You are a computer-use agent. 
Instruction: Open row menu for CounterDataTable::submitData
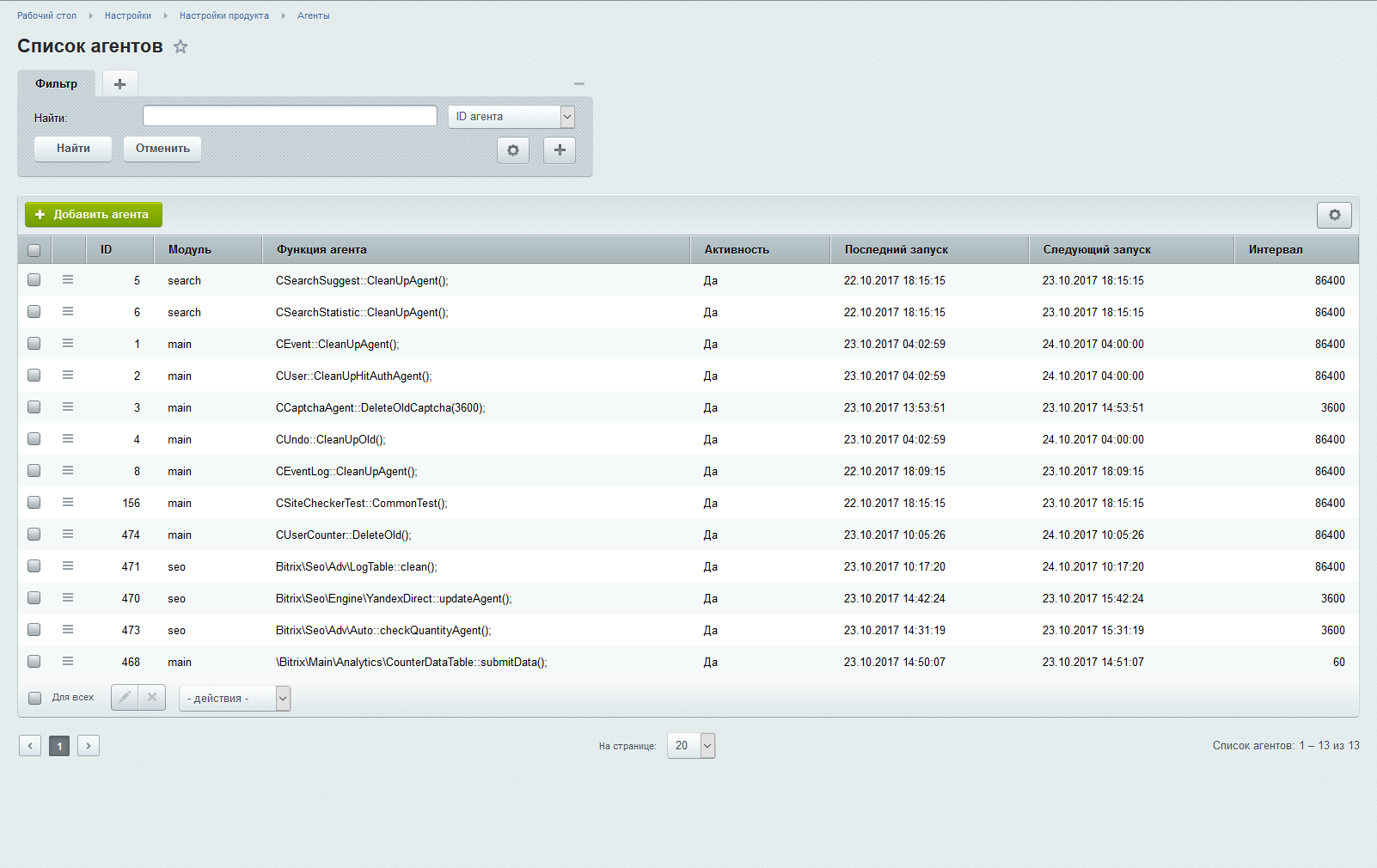click(x=68, y=662)
